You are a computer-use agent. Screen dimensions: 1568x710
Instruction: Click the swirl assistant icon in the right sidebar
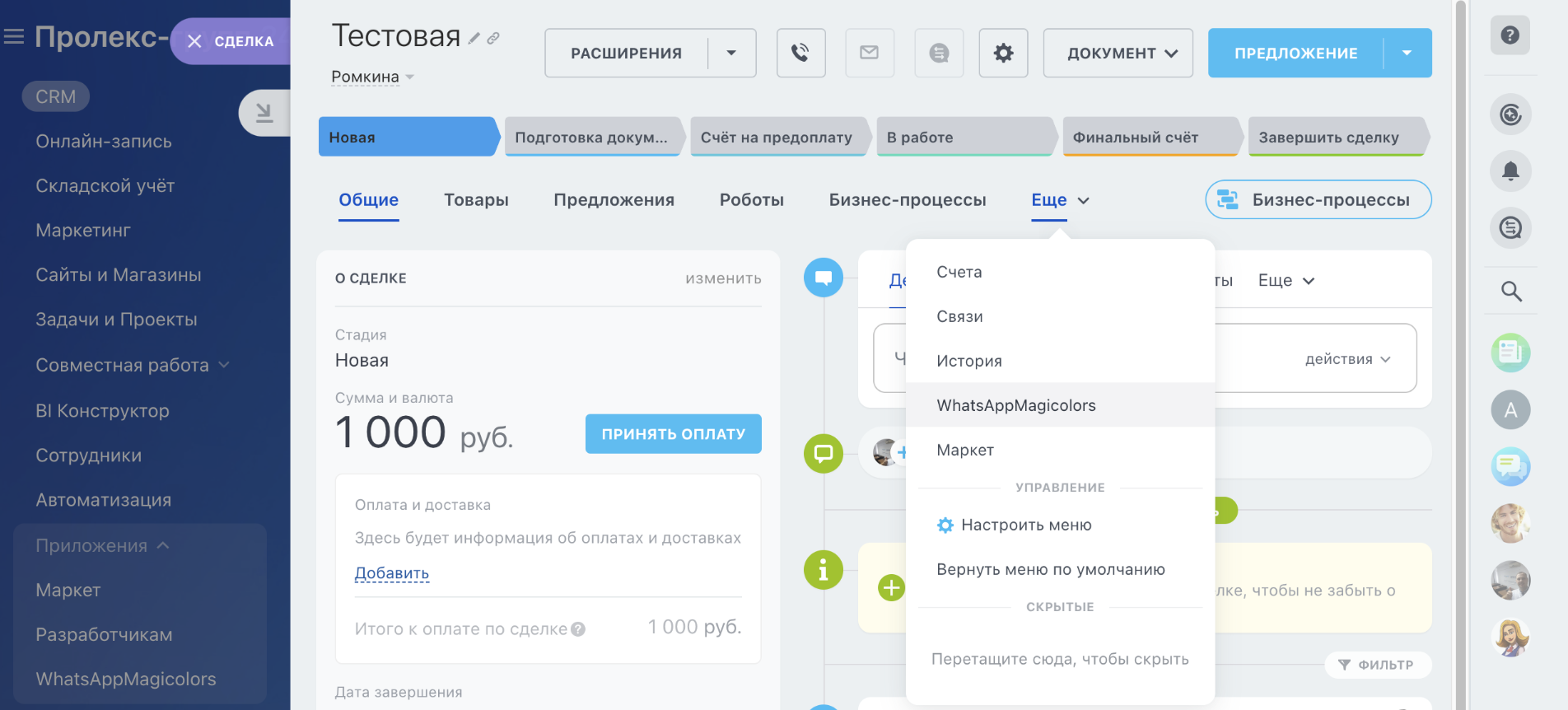click(x=1510, y=114)
